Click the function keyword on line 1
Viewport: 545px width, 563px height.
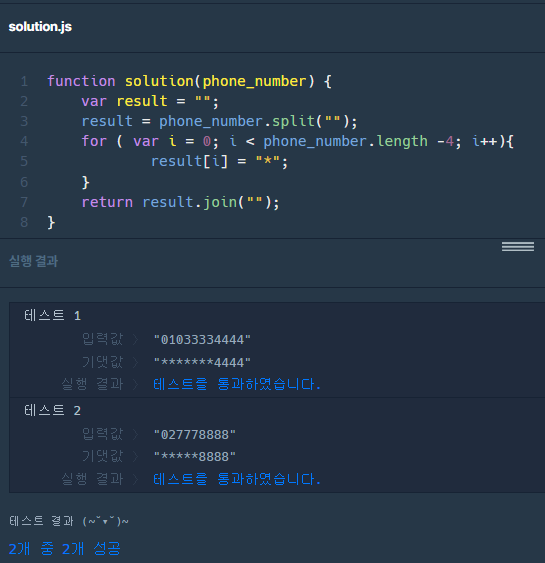click(x=81, y=81)
